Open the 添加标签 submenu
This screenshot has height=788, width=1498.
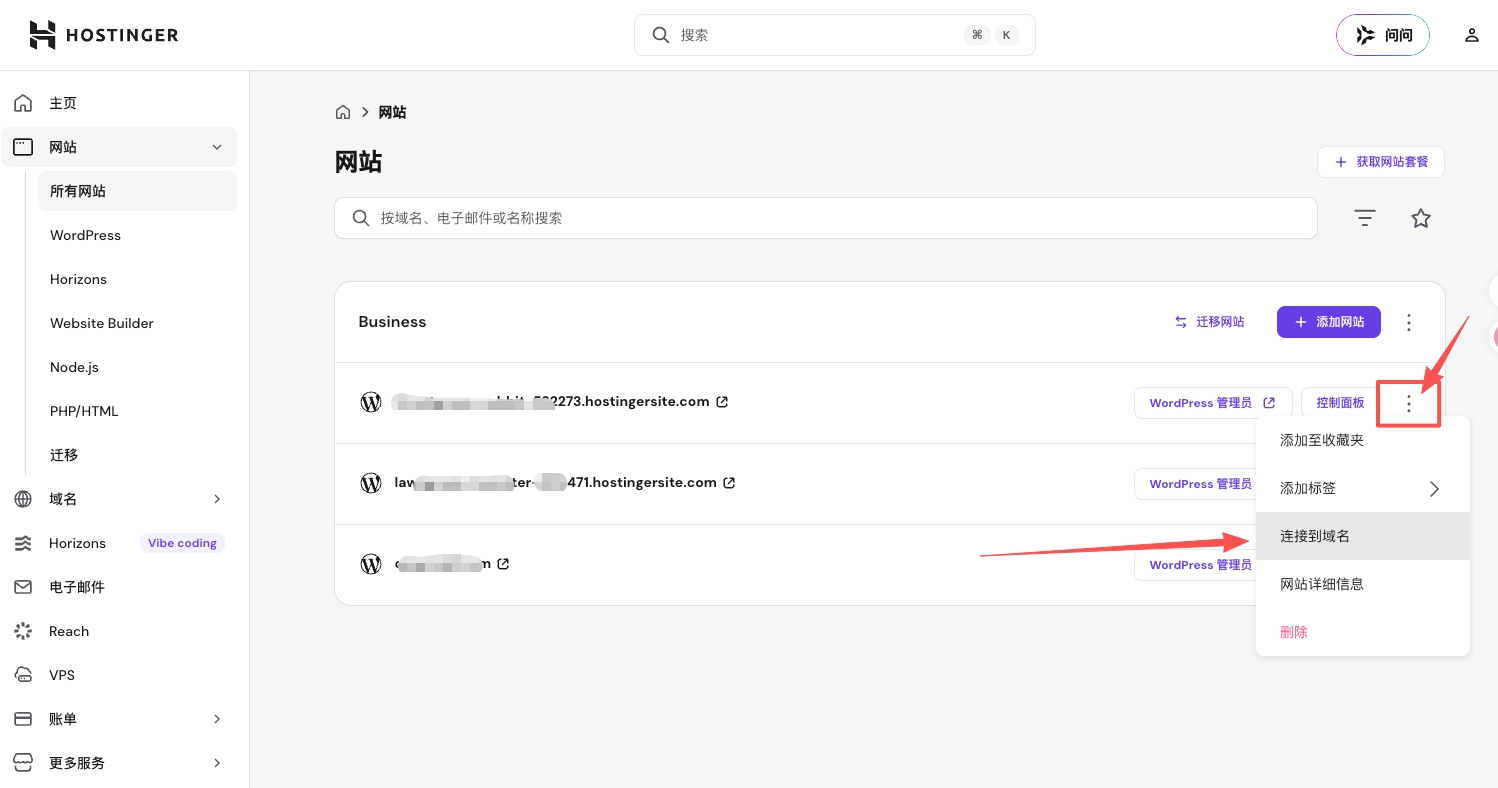1363,488
